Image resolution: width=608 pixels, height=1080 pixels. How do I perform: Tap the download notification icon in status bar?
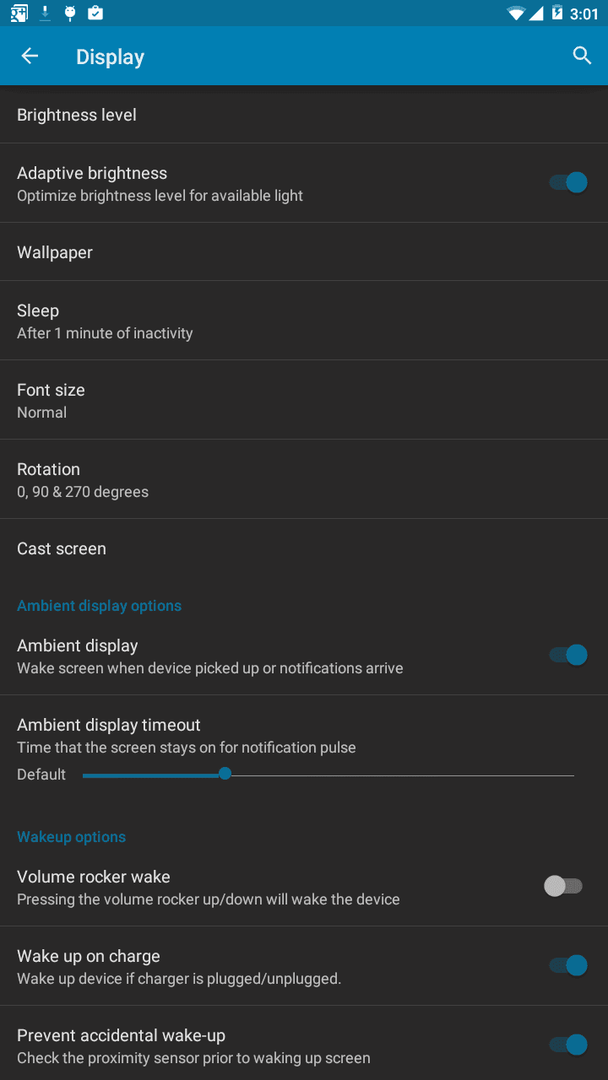(45, 12)
